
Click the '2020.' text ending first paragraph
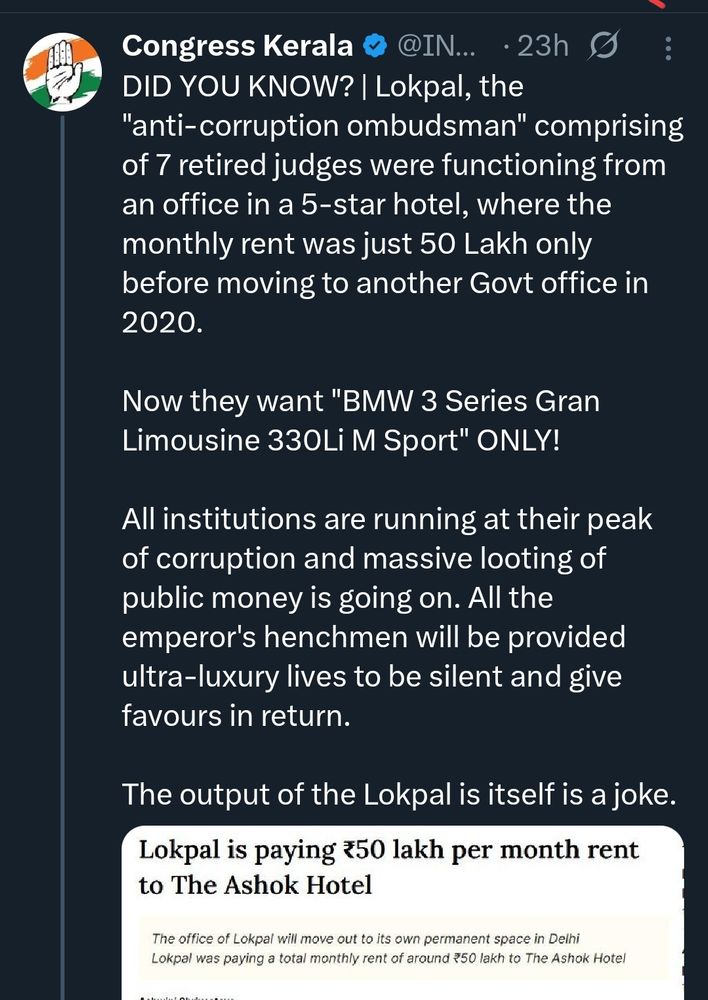pos(161,322)
